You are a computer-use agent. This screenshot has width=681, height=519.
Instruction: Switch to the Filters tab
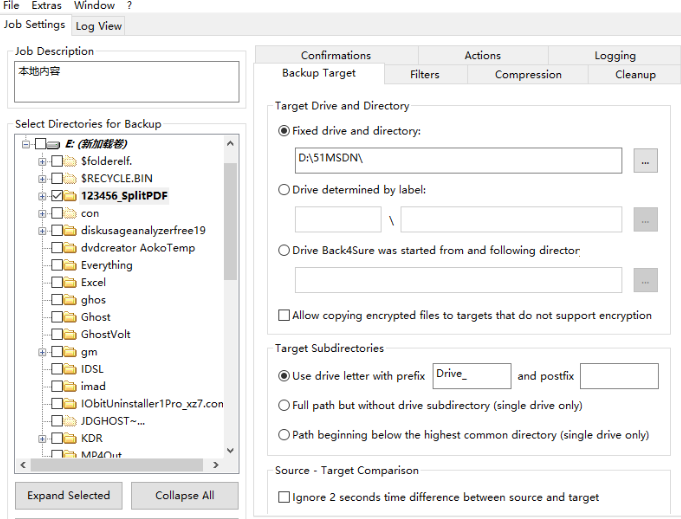[425, 74]
